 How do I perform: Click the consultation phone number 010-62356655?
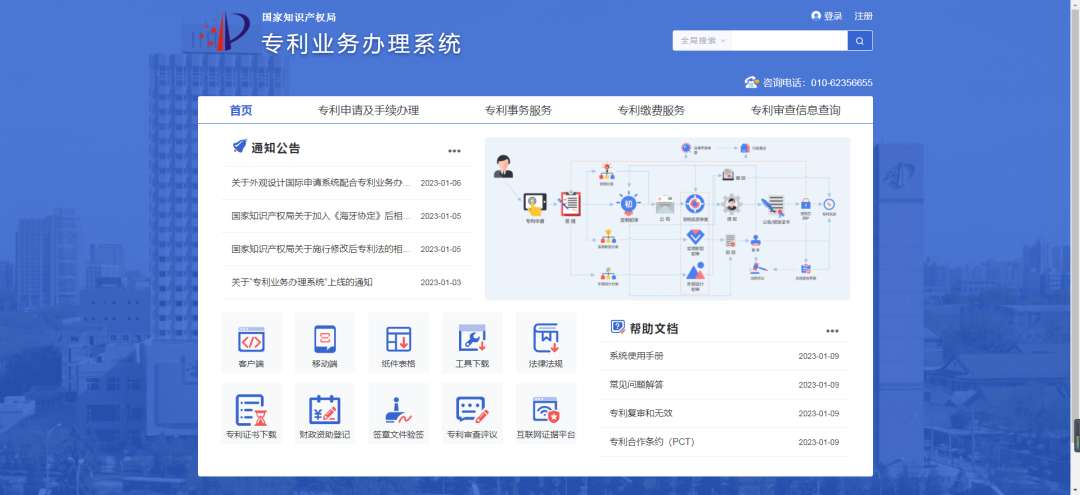click(x=842, y=83)
